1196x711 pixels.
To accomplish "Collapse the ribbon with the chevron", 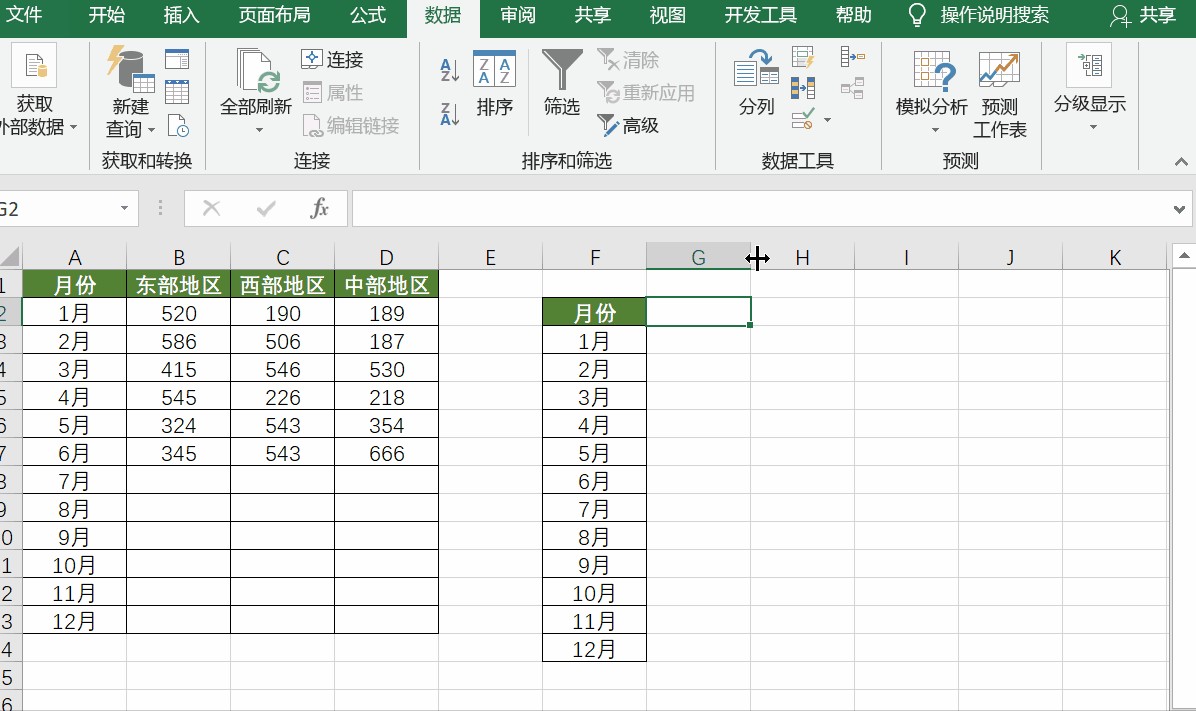I will (x=1181, y=162).
